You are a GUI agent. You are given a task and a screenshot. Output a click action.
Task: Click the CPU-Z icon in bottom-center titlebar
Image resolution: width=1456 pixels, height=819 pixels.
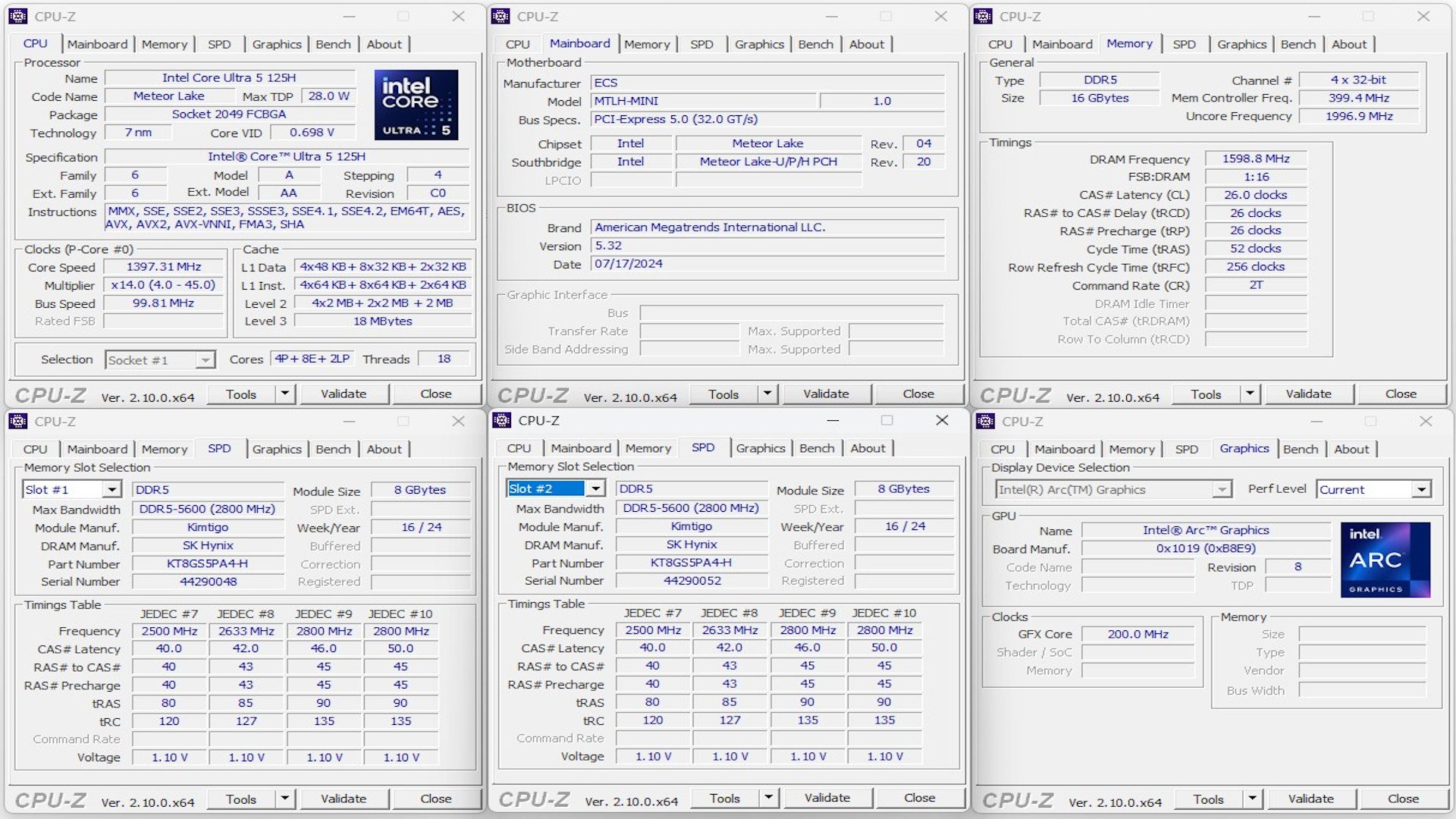click(497, 422)
